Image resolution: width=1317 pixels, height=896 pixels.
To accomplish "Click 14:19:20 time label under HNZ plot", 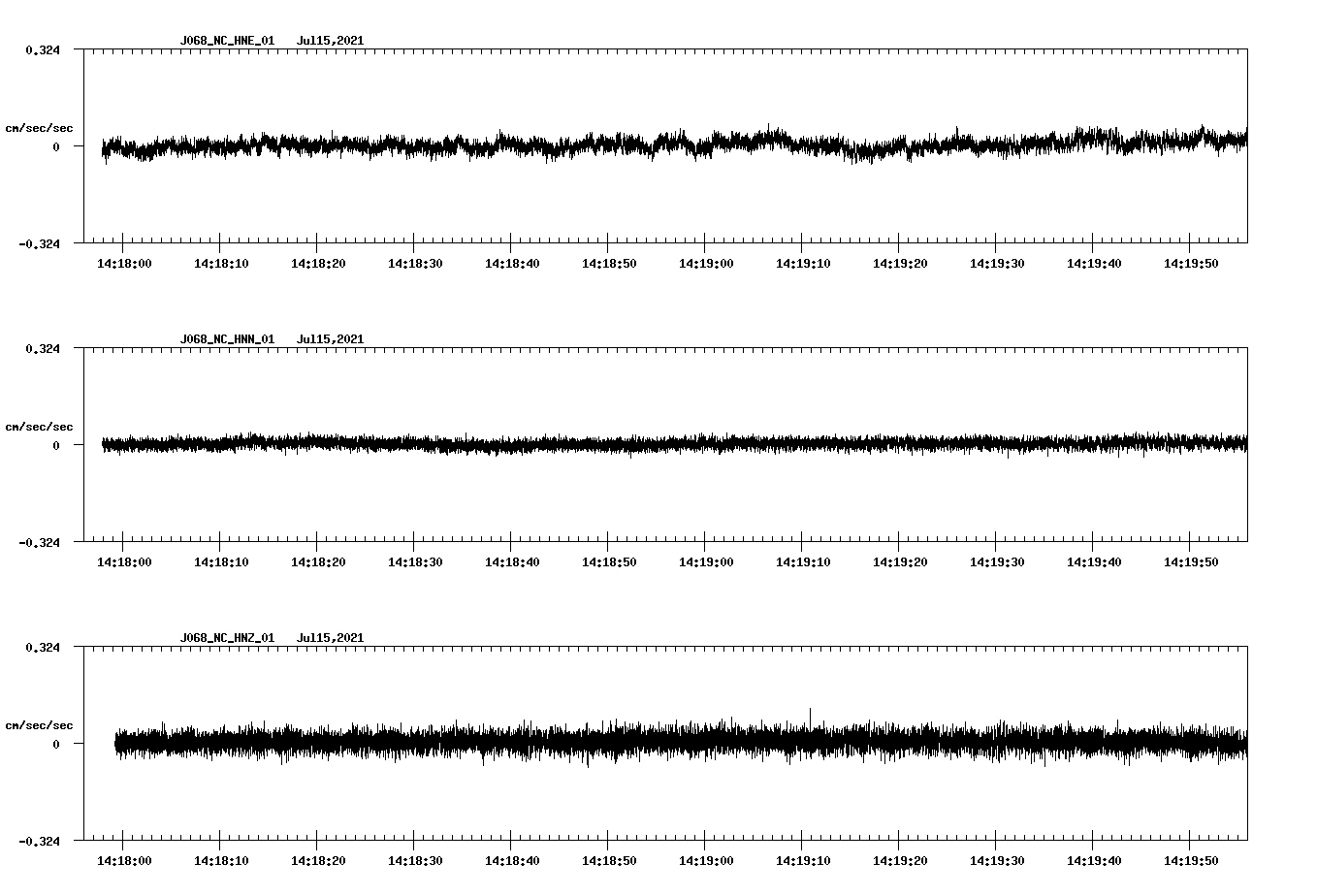I will [x=900, y=860].
